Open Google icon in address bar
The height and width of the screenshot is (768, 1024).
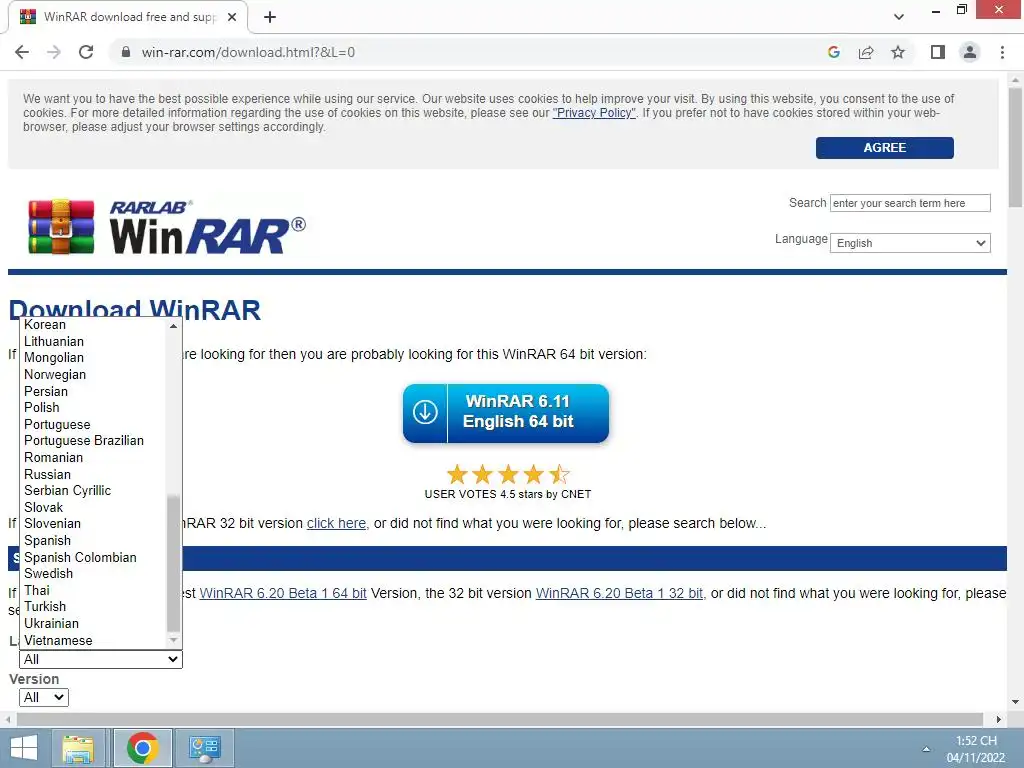[833, 52]
